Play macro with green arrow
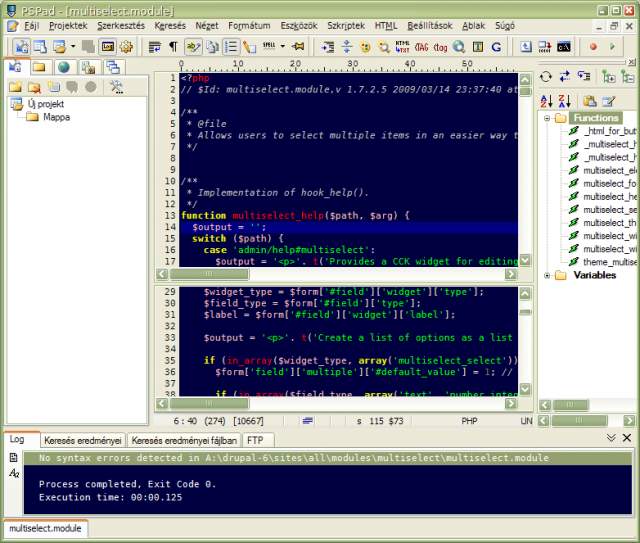 (x=612, y=47)
